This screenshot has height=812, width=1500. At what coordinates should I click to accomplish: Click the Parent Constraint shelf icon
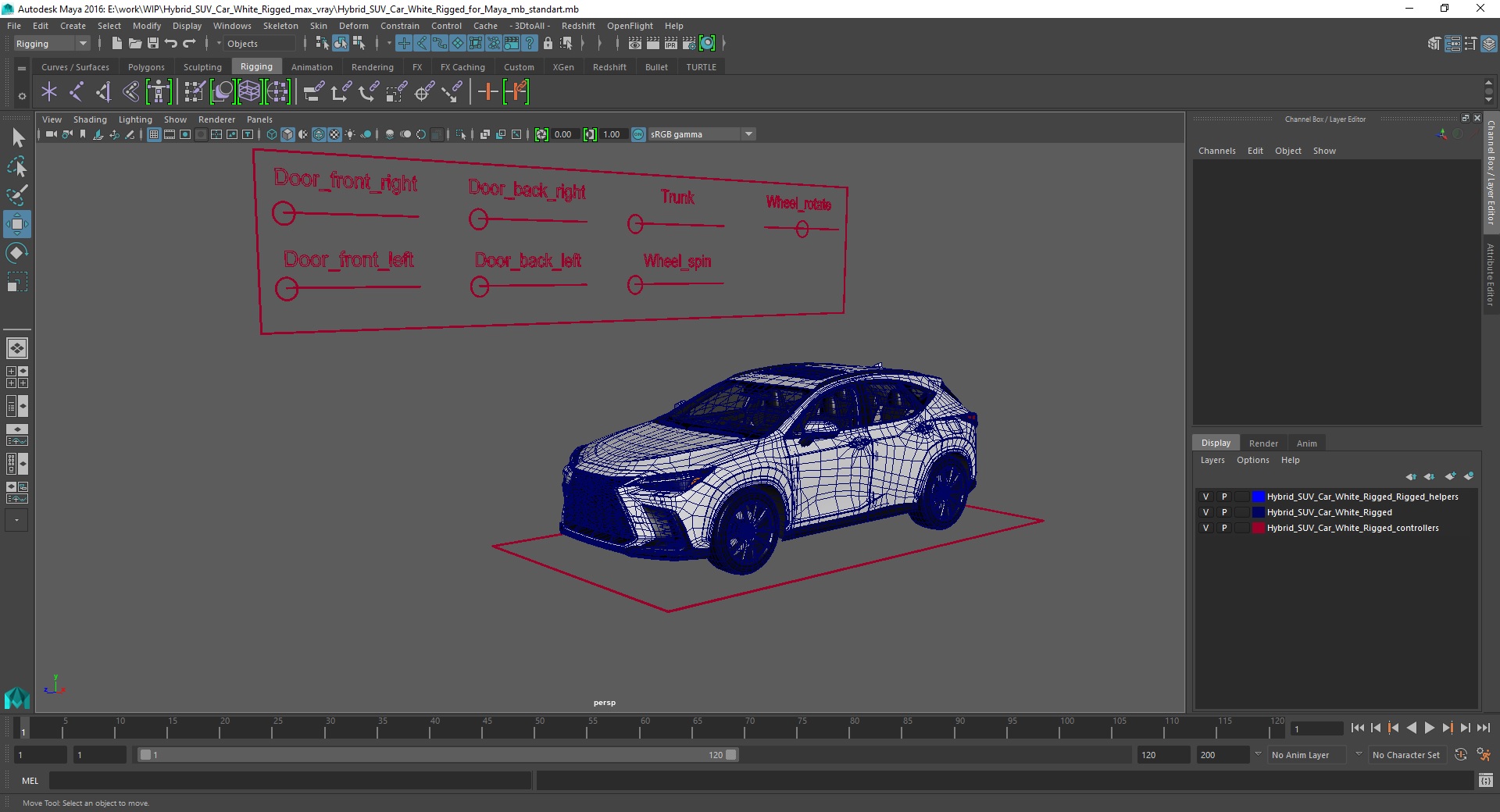coord(314,92)
